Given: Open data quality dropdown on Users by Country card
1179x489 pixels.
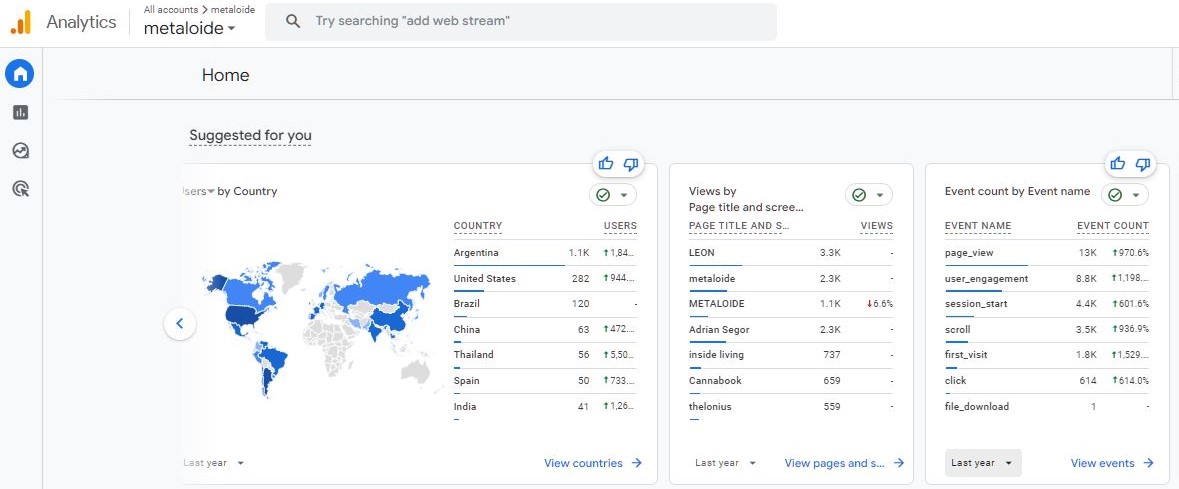Looking at the screenshot, I should [x=613, y=195].
